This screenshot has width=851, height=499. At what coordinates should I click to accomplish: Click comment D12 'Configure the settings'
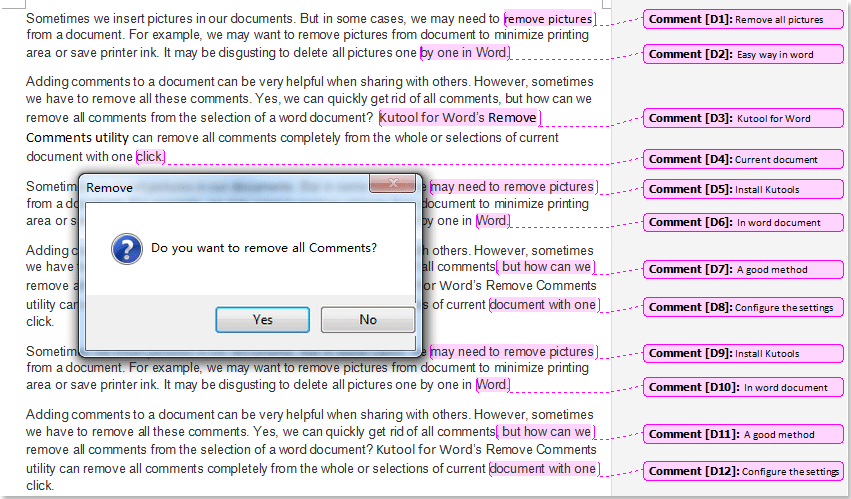(x=742, y=471)
